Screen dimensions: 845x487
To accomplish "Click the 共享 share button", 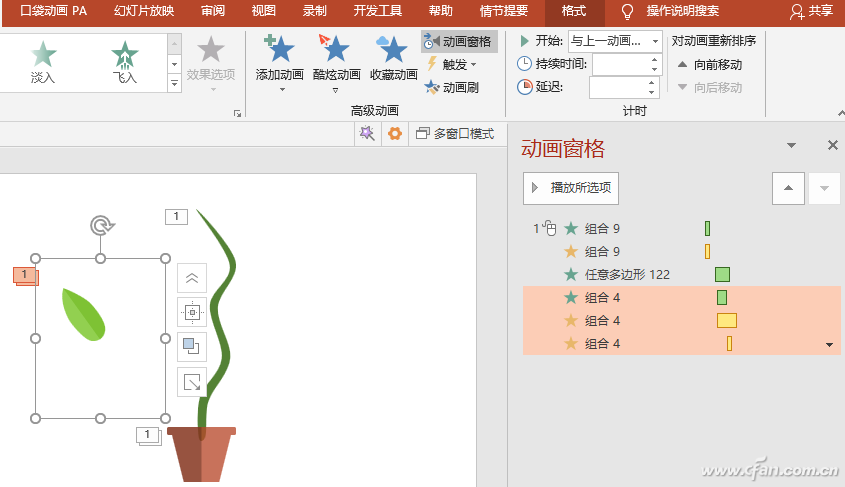I will (812, 11).
